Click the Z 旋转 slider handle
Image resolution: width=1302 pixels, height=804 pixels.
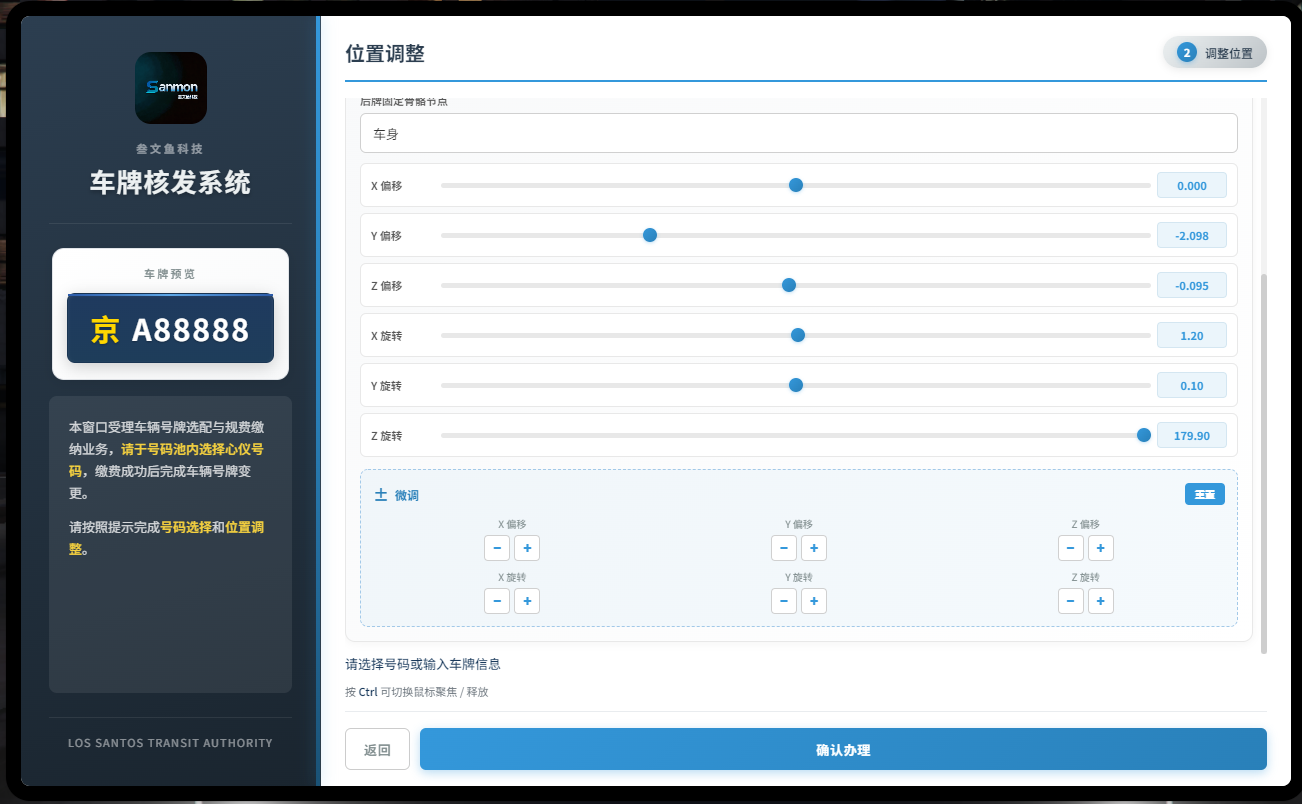click(x=1144, y=435)
